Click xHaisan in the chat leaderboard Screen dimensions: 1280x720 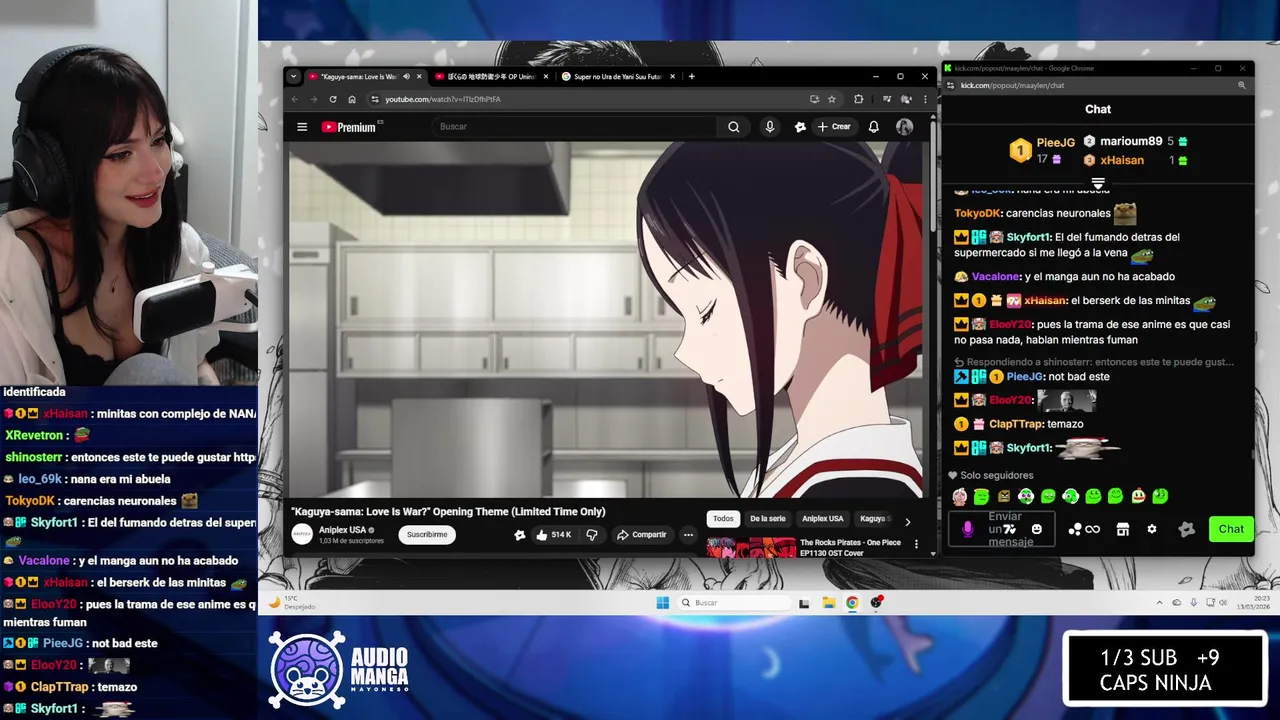1122,160
